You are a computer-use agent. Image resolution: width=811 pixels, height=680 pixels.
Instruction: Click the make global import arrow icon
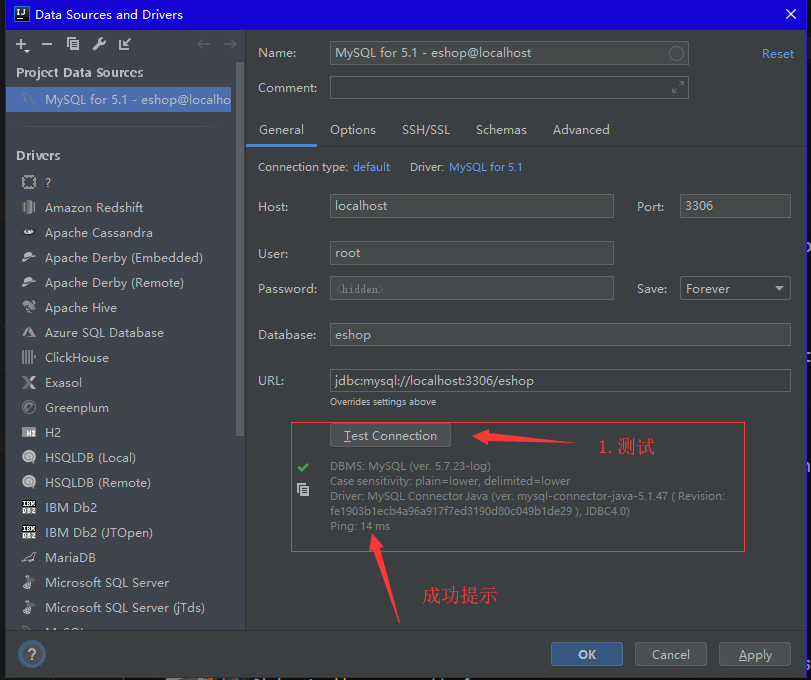coord(125,44)
